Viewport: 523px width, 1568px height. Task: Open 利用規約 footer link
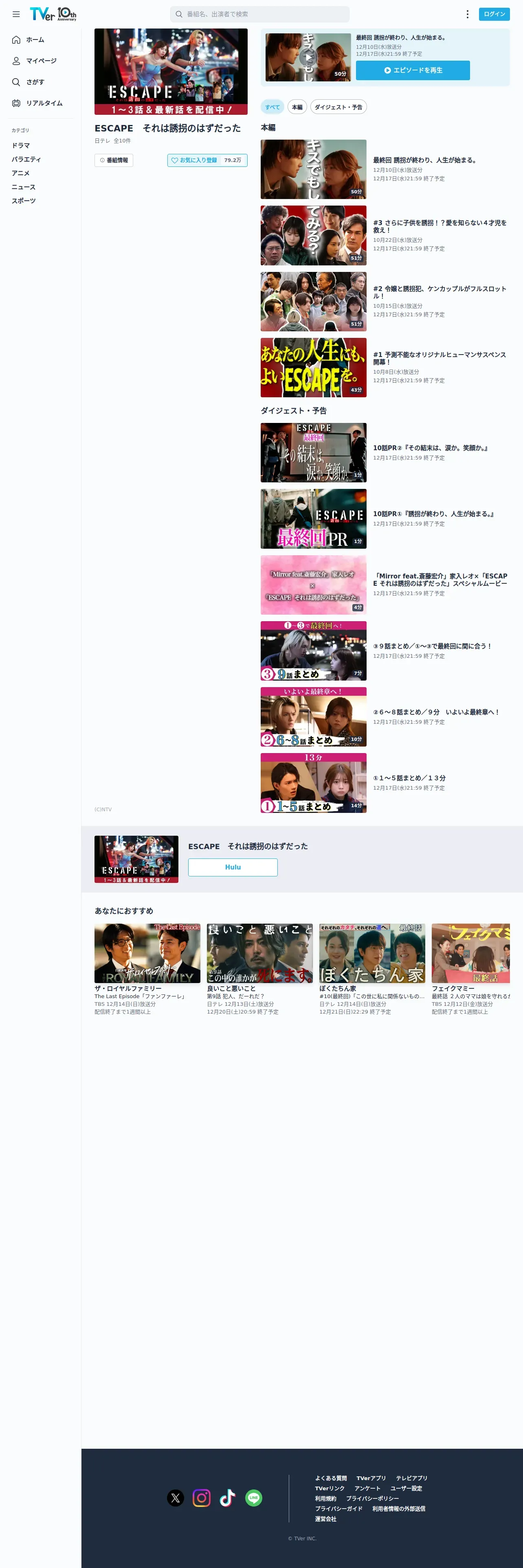pos(325,1499)
